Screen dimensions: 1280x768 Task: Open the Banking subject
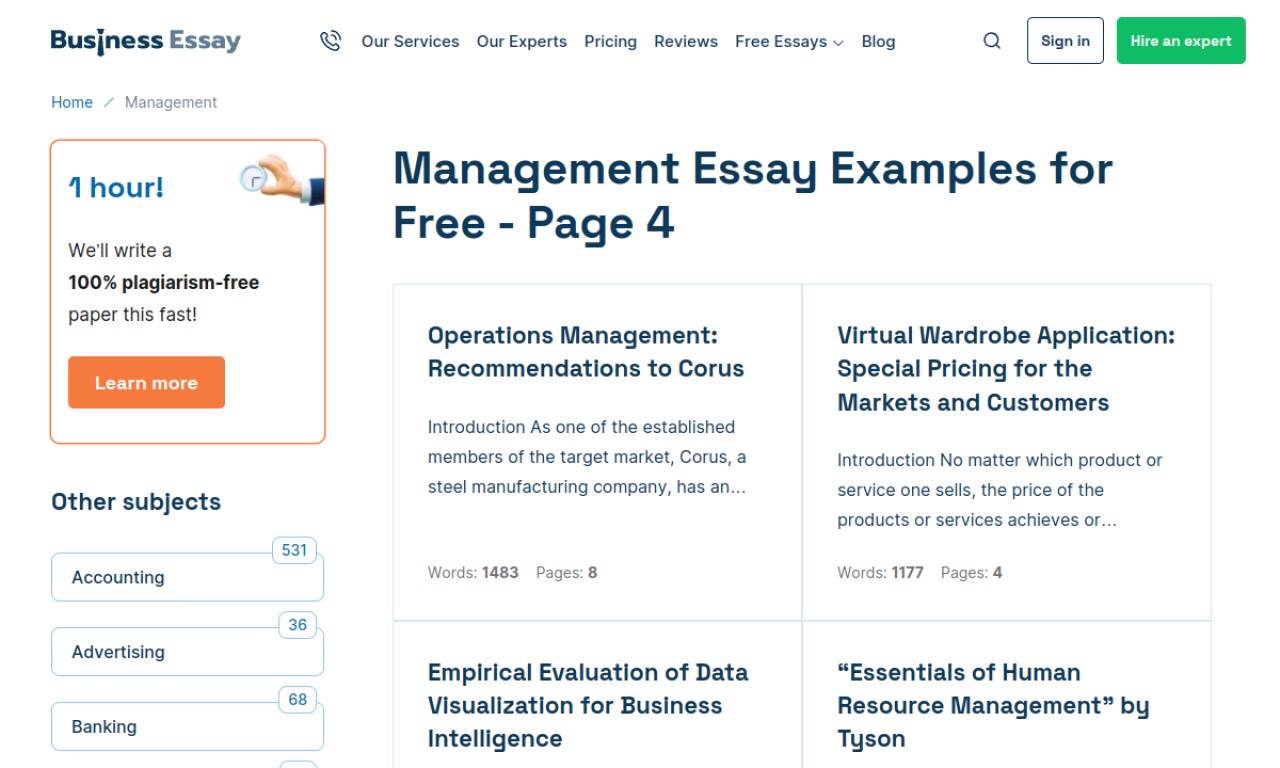click(188, 727)
